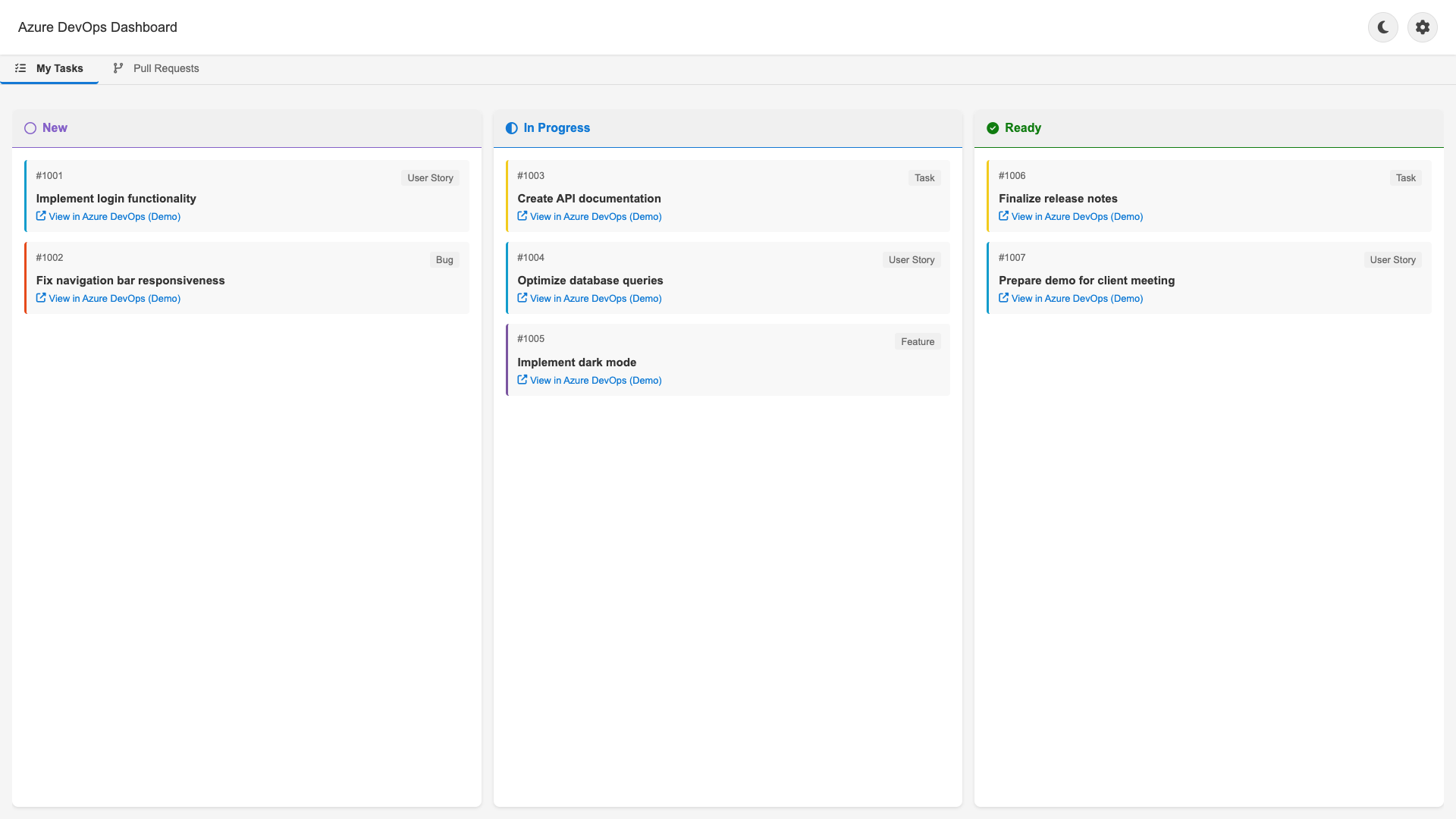Select the Implement login functionality card title

coord(116,199)
